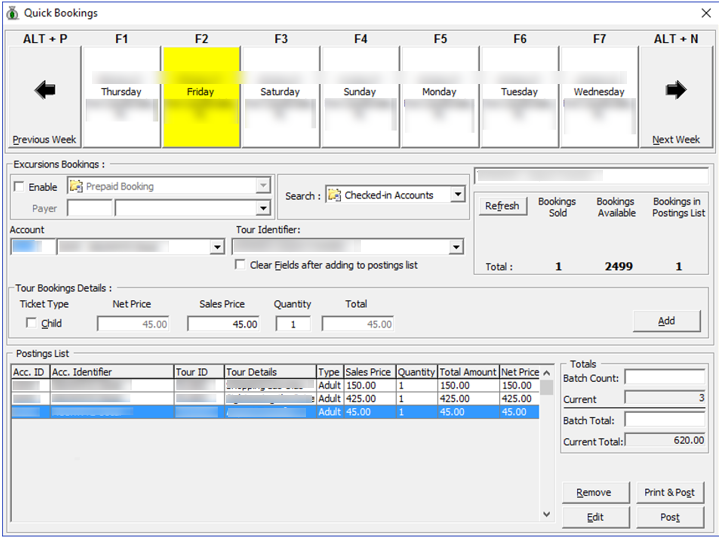
Task: Click the Batch Total field
Action: click(665, 420)
